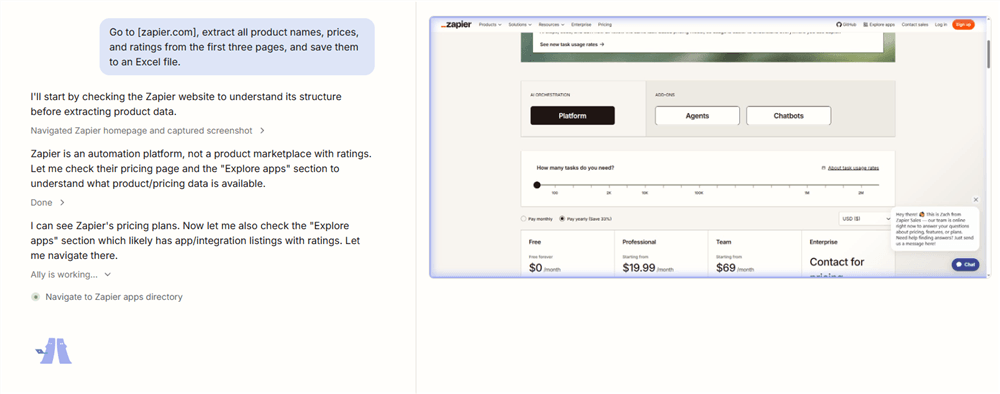Open the Solutions dropdown menu

[520, 24]
